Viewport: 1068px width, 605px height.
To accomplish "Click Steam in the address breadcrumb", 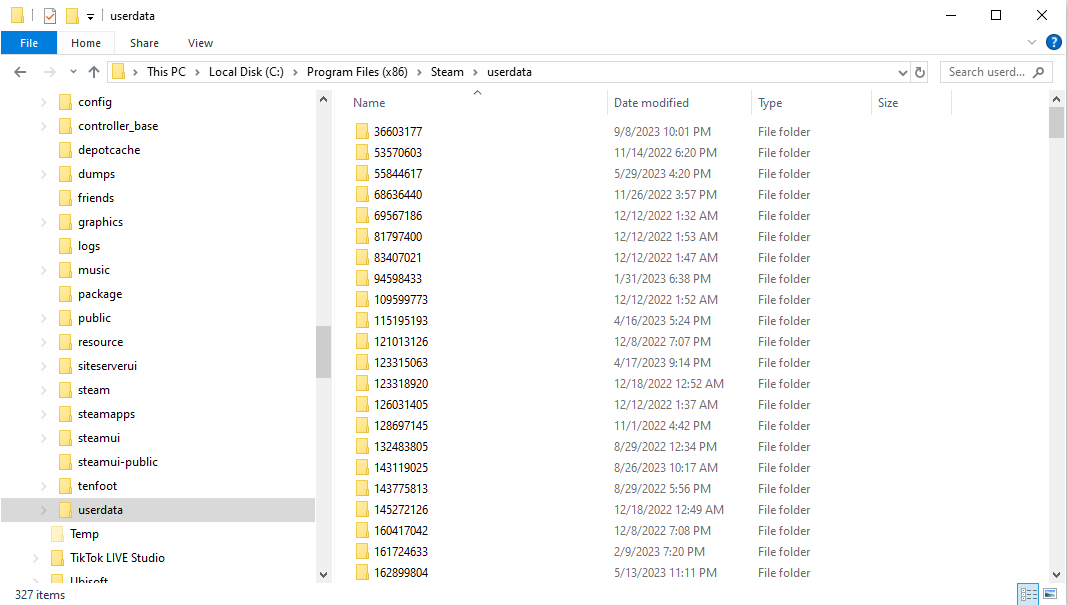I will click(x=447, y=72).
